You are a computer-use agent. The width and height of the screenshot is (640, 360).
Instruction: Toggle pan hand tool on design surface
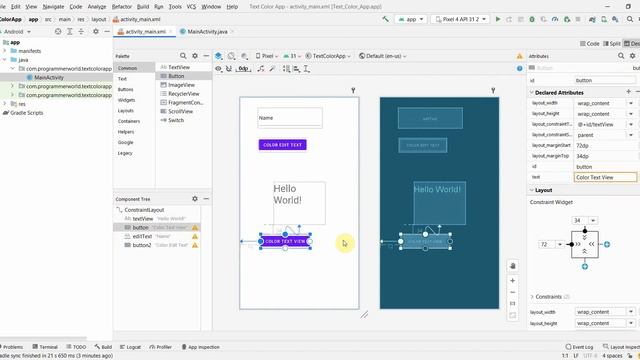point(513,266)
